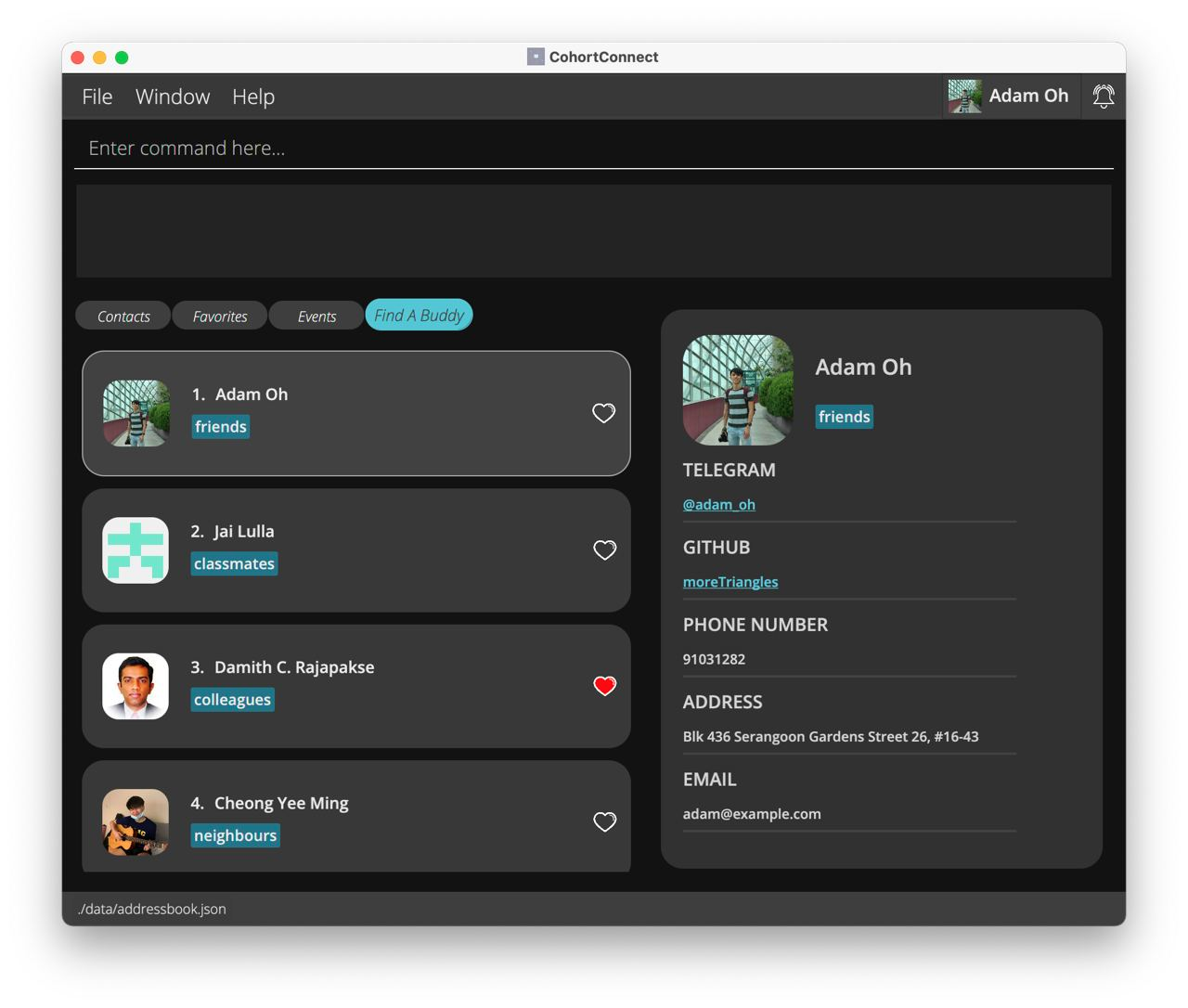Click large Adam Oh photo in detail panel
Viewport: 1188px width, 1008px height.
click(738, 390)
